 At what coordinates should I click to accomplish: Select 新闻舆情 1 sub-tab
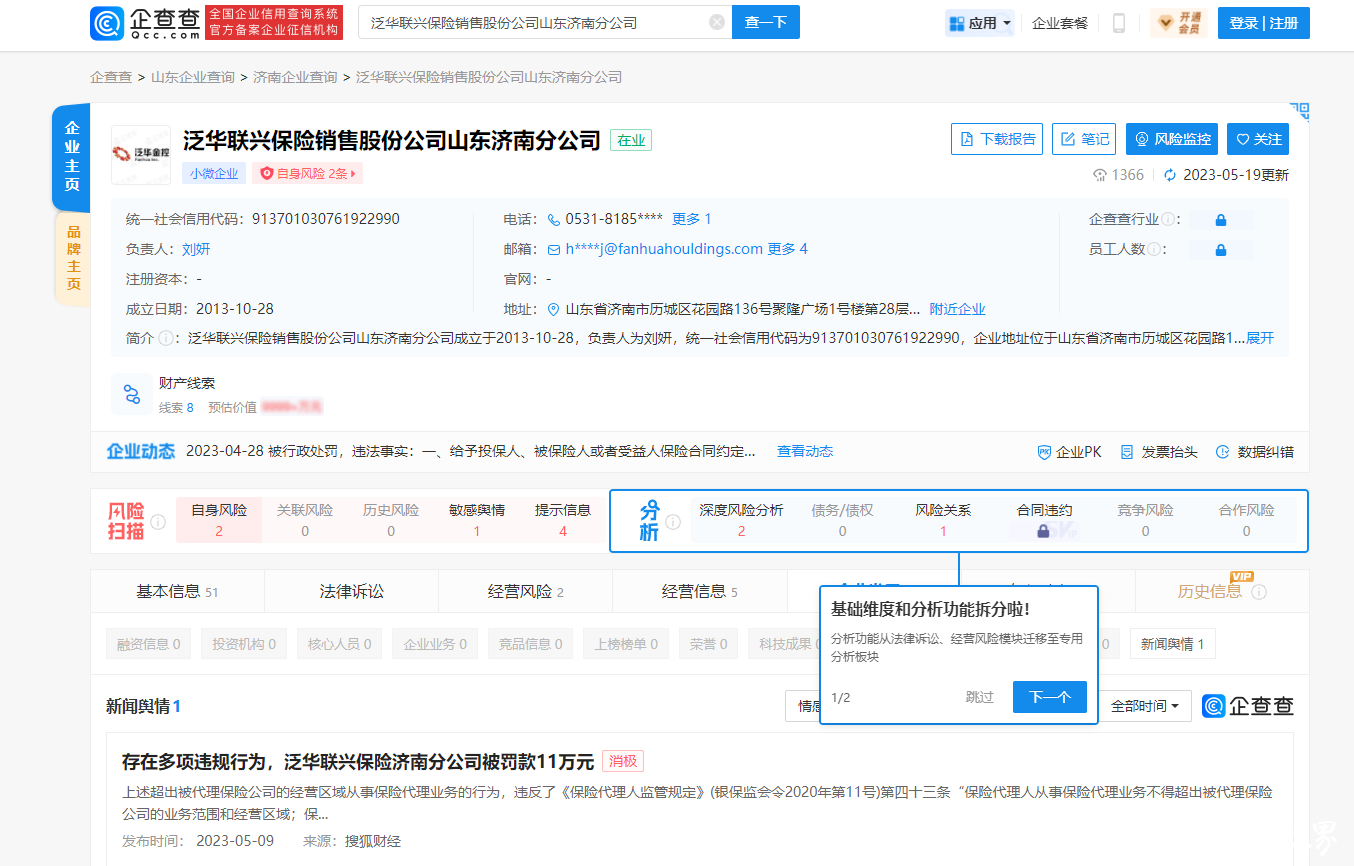pos(1173,644)
